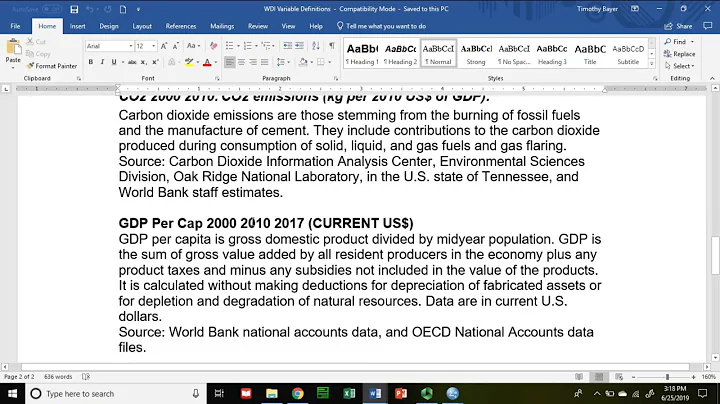Toggle bold formatting with the B button
Screen dimensions: 720x404
tap(90, 62)
